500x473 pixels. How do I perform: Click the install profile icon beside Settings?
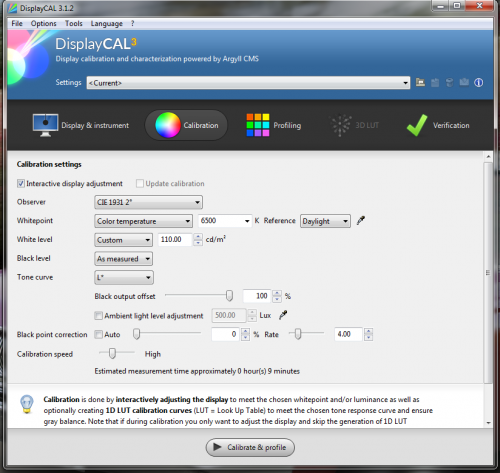point(435,82)
